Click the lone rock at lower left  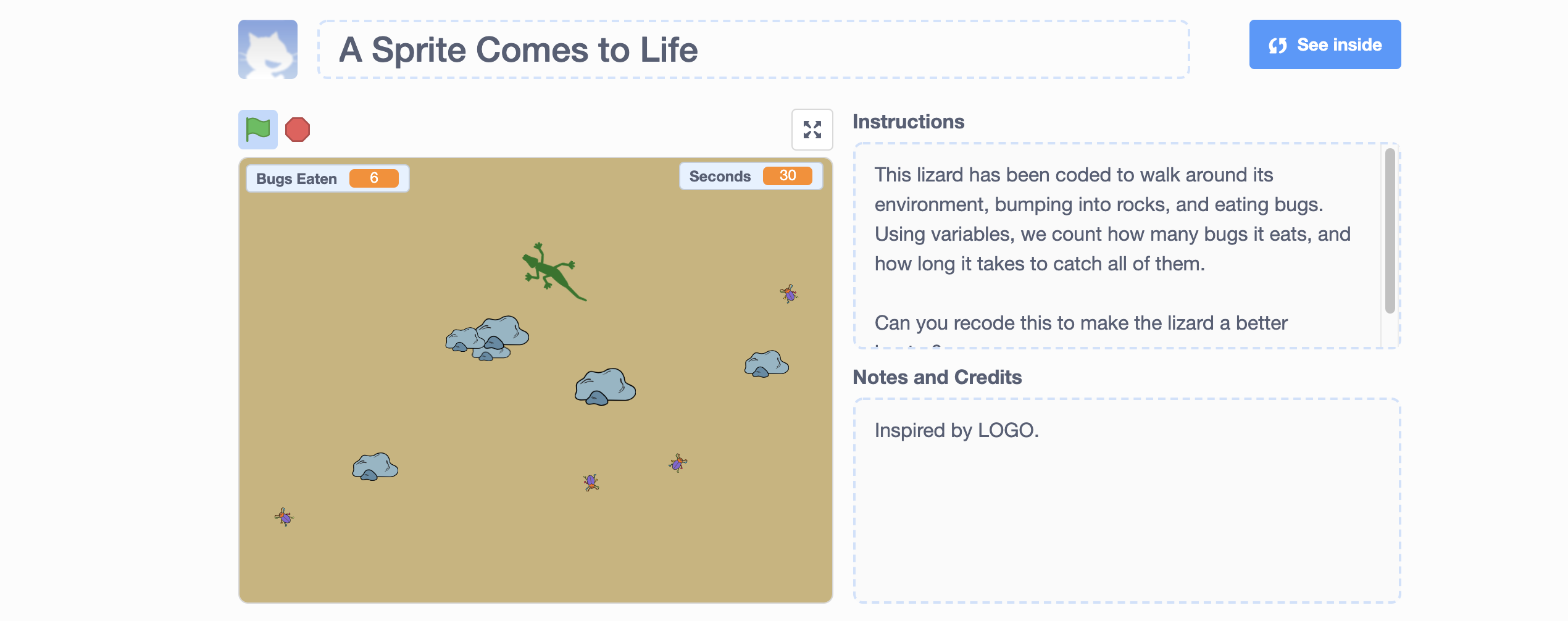pyautogui.click(x=375, y=467)
